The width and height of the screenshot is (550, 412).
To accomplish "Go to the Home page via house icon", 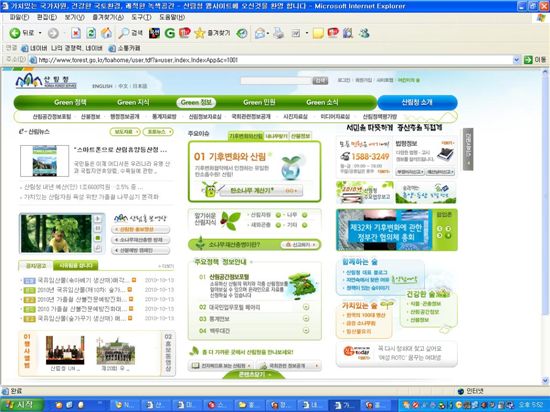I will (106, 33).
